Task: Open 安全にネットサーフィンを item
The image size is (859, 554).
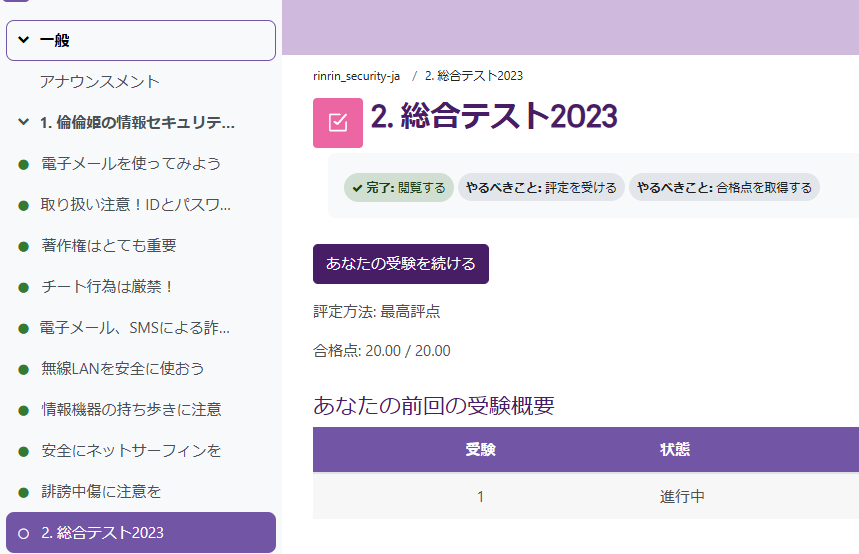Action: click(131, 450)
